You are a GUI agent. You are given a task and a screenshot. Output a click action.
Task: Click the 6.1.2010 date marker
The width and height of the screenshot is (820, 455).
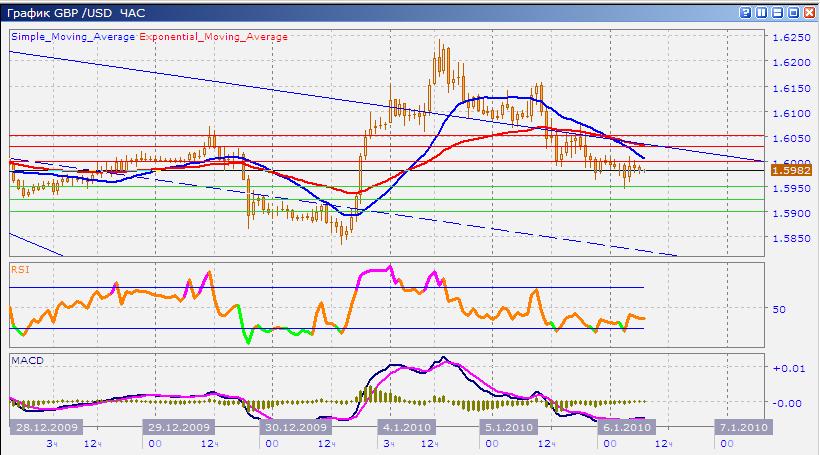[x=625, y=427]
